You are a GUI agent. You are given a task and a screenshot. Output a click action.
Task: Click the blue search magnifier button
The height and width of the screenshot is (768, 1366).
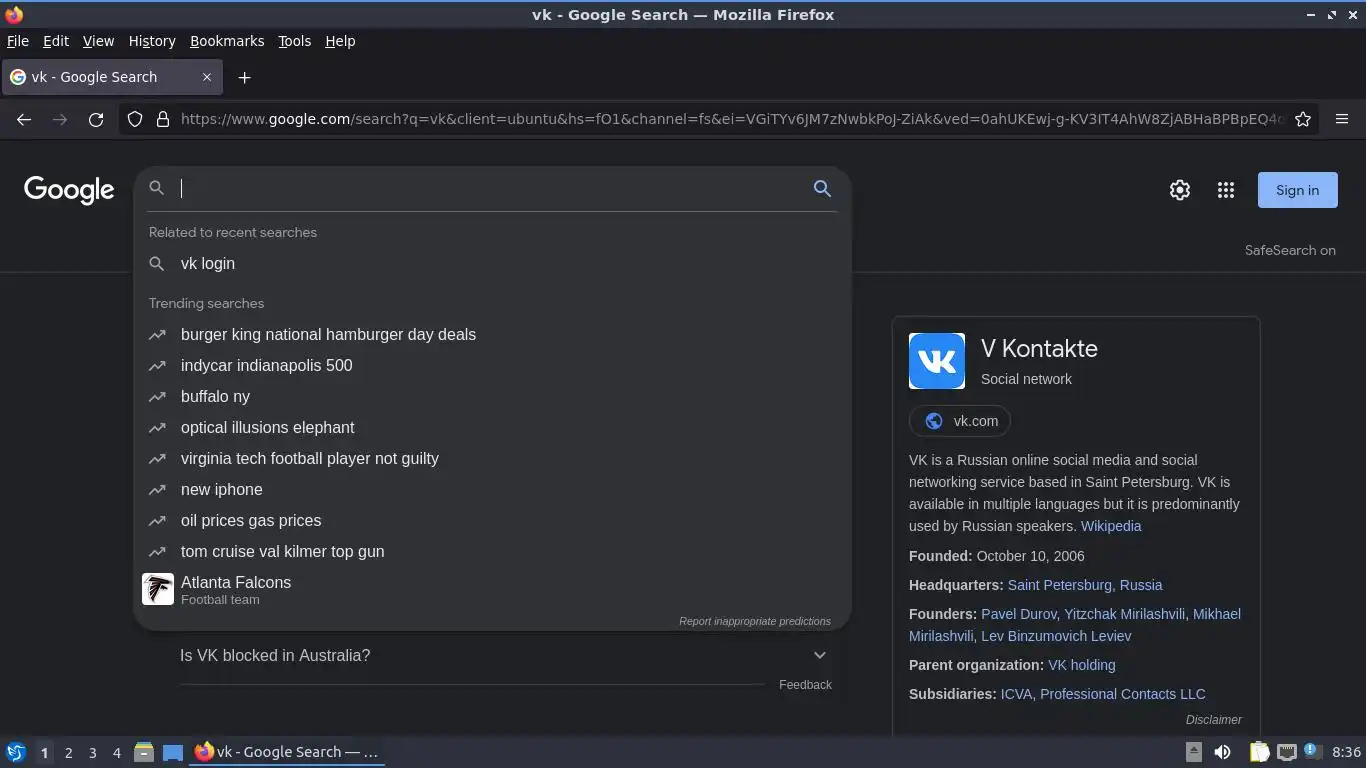(822, 188)
